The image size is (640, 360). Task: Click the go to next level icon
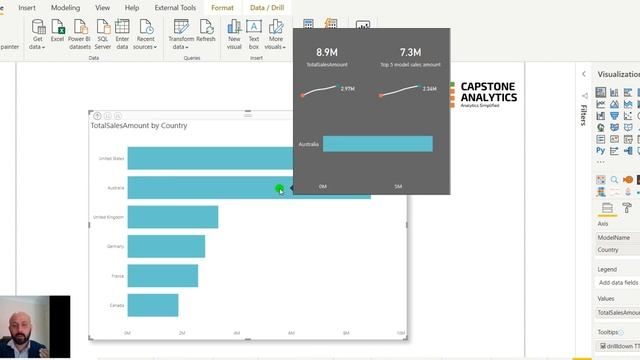(107, 116)
